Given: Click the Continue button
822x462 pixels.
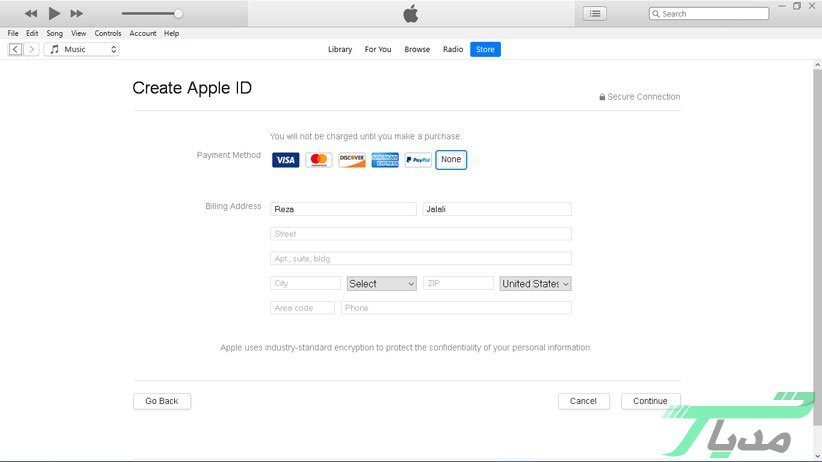Looking at the screenshot, I should pos(650,401).
